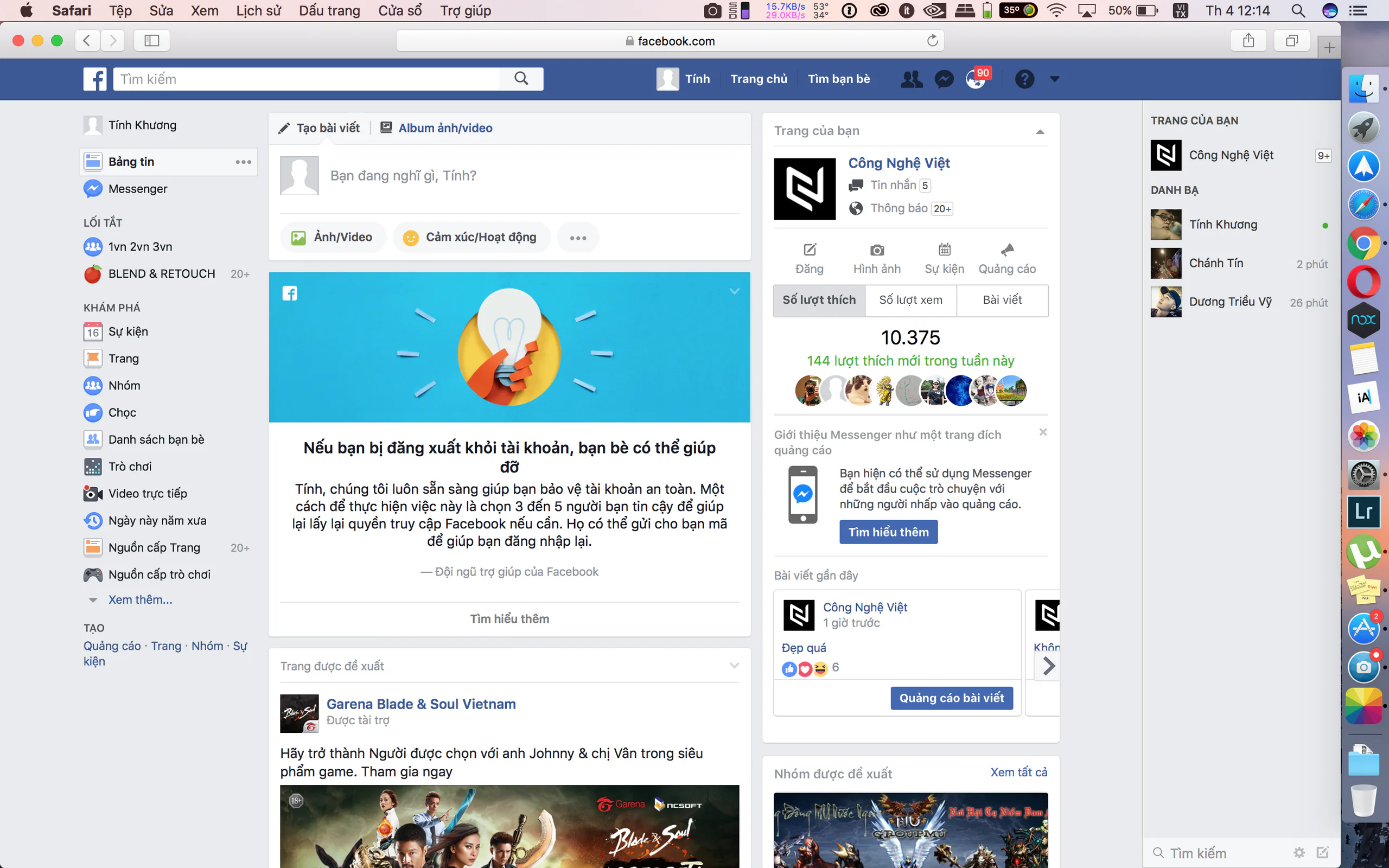
Task: Click new message compose icon in chat
Action: (x=1323, y=852)
